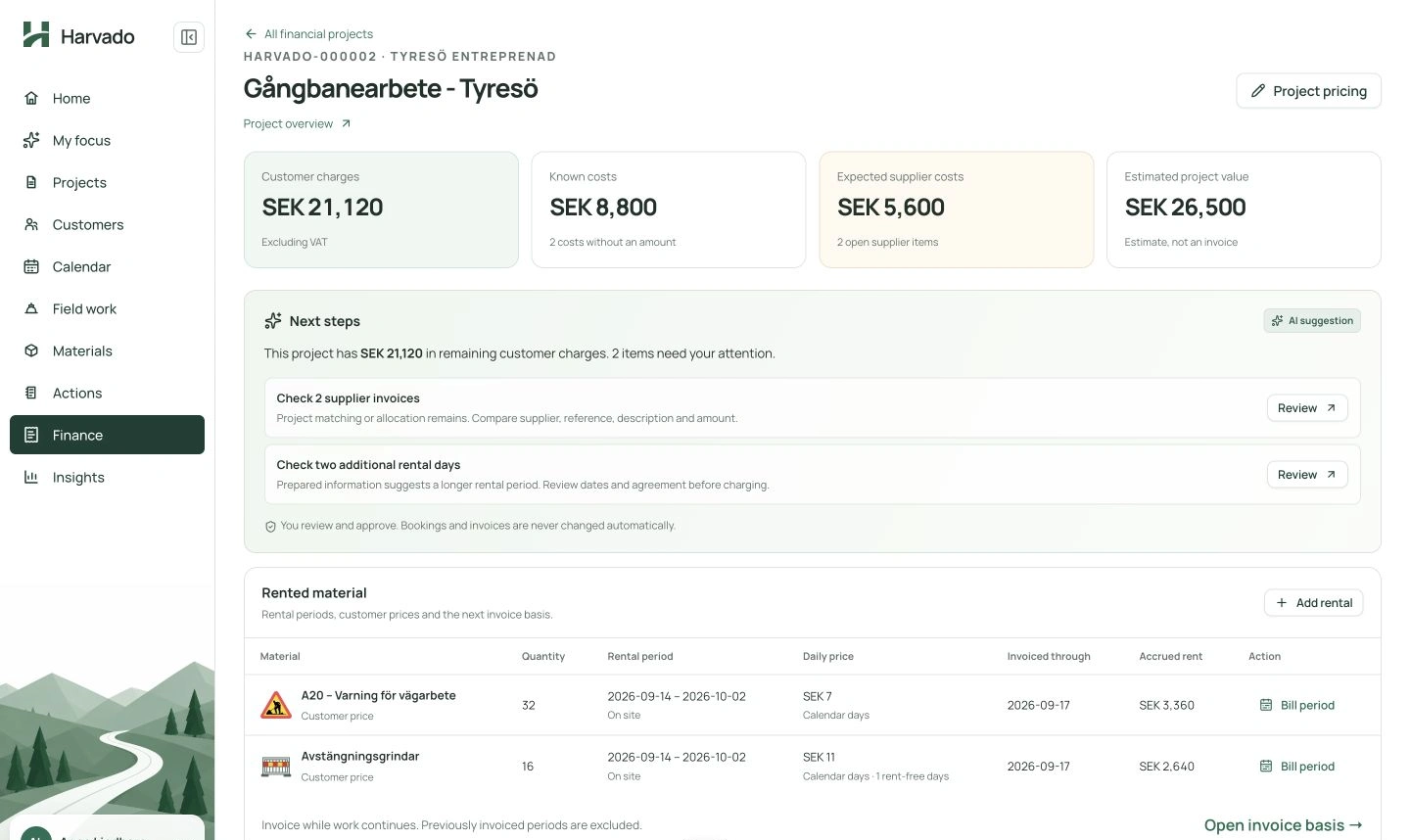
Task: Click the AI suggestion badge
Action: (1312, 321)
